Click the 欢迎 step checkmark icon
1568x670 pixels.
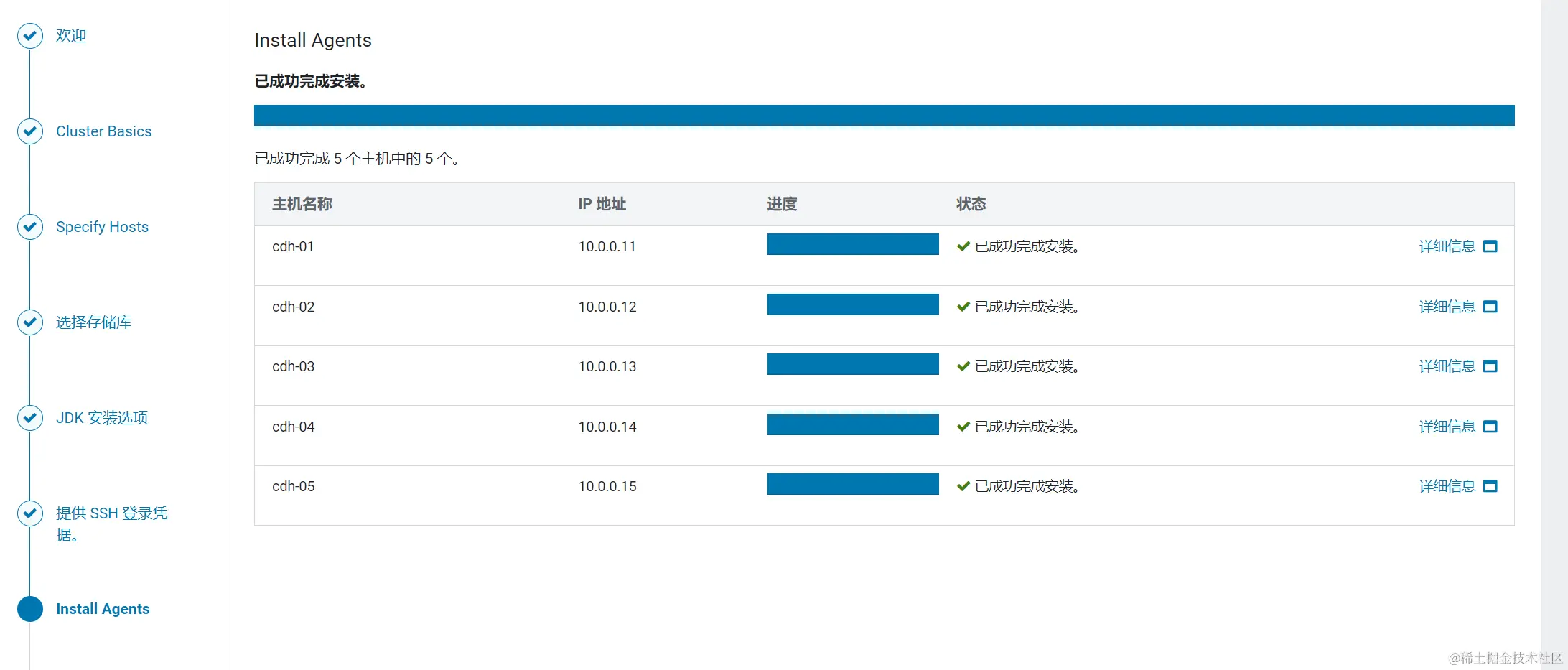coord(30,36)
